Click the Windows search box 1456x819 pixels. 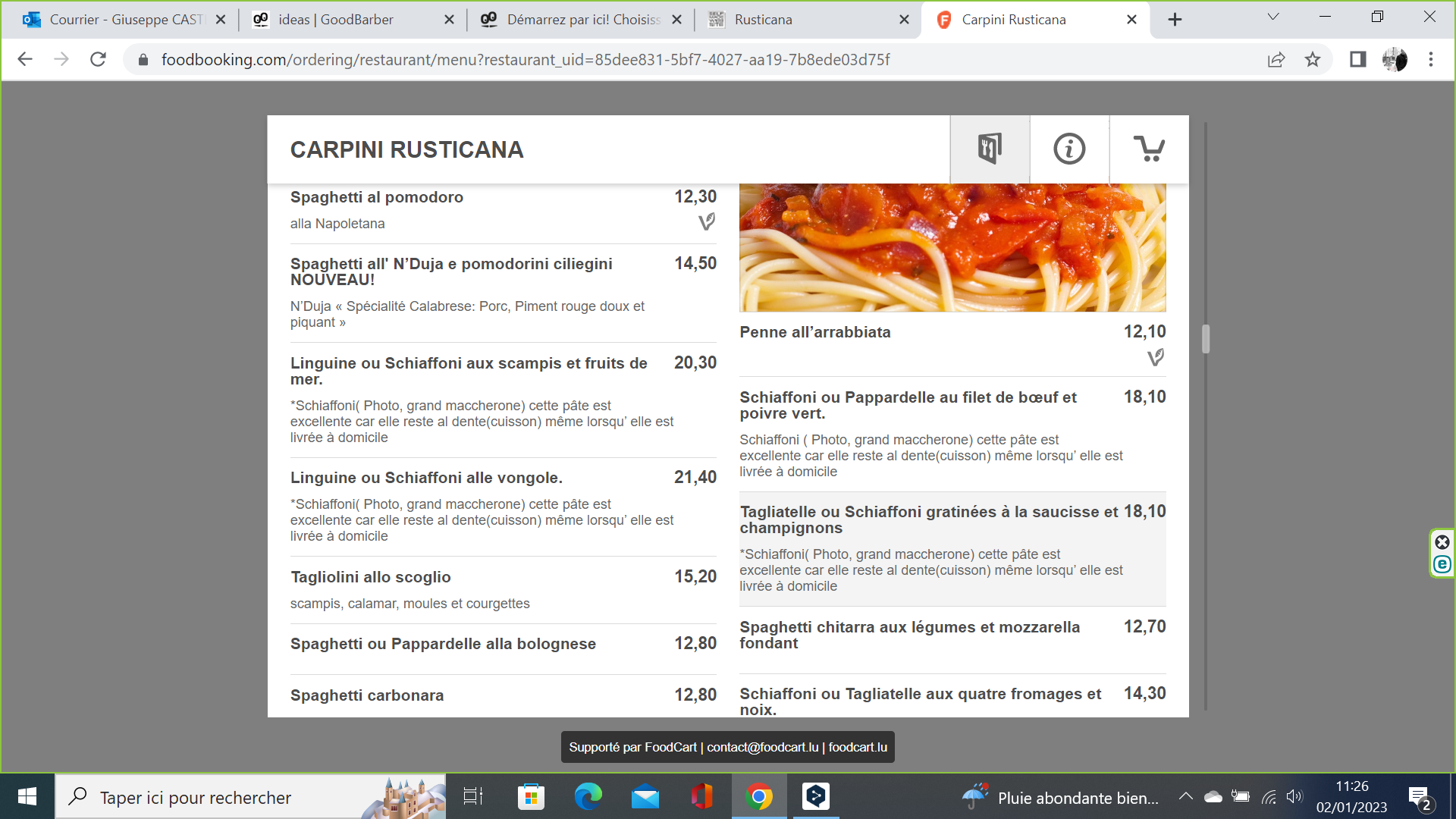(x=251, y=797)
